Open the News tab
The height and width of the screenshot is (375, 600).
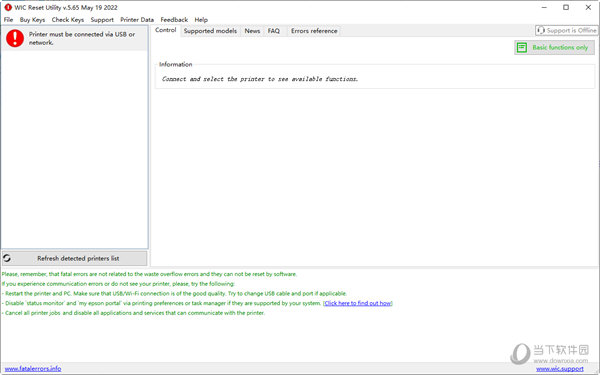click(252, 31)
